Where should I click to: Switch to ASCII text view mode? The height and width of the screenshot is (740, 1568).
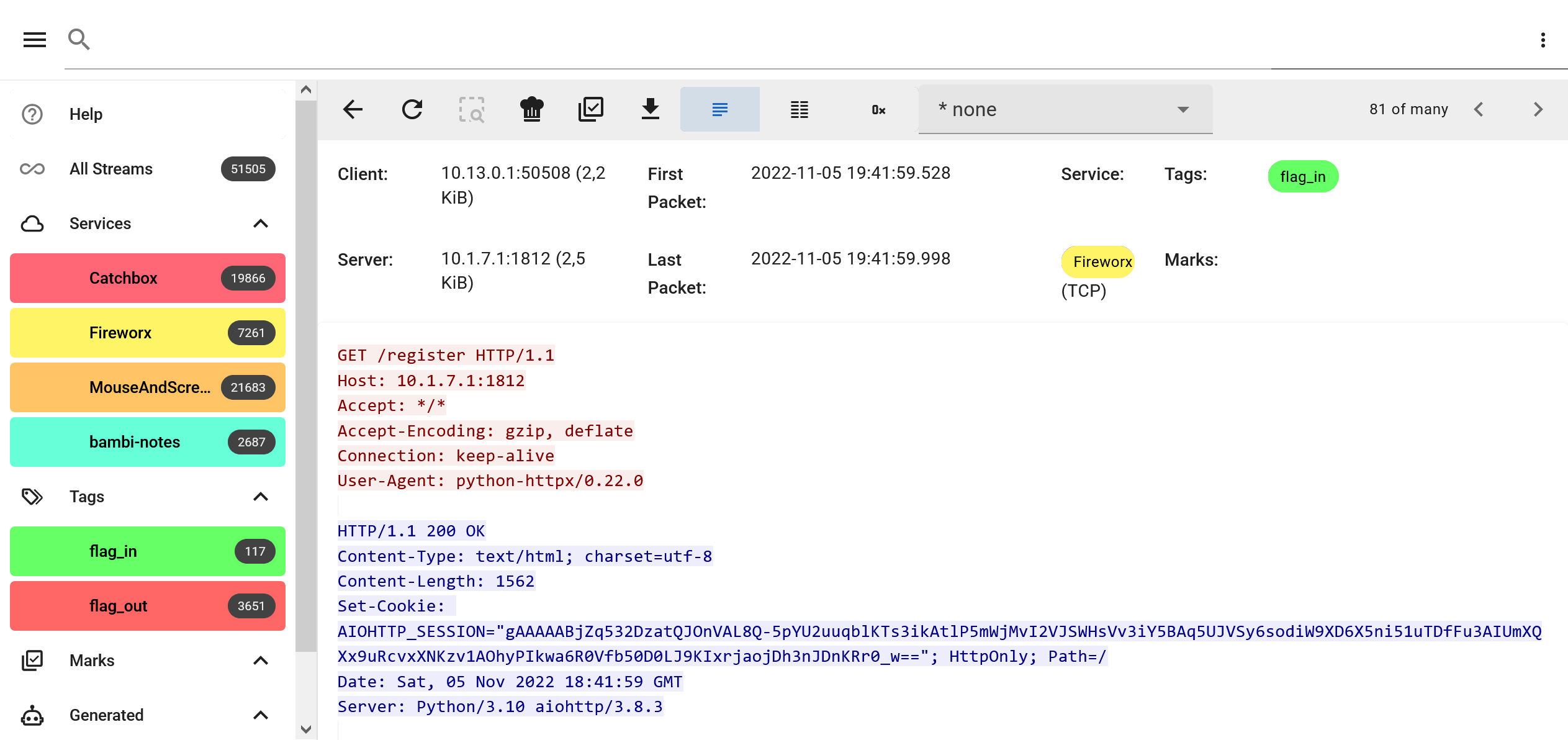719,109
